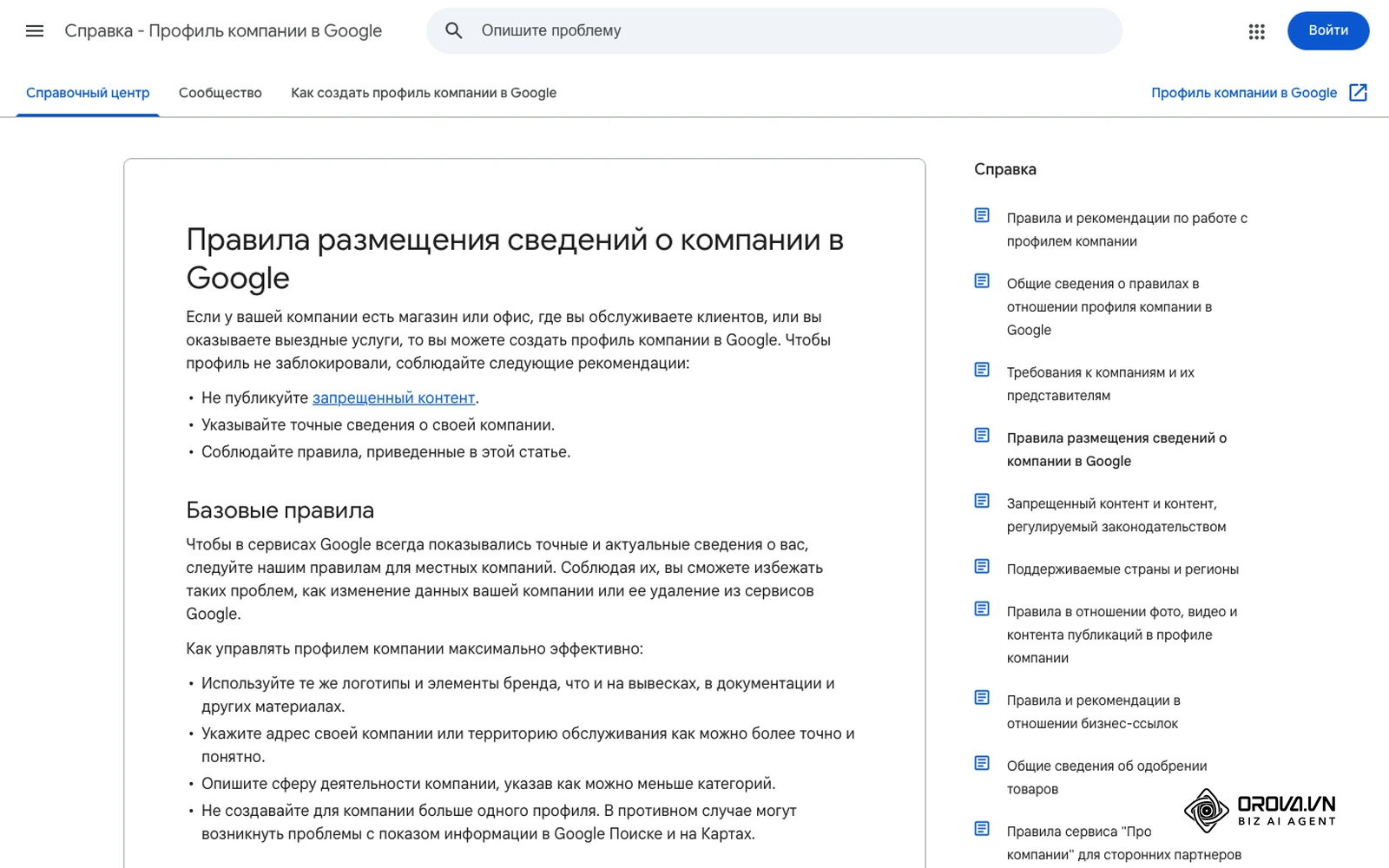Click the Войти sign-in button
1389x868 pixels.
[1328, 30]
